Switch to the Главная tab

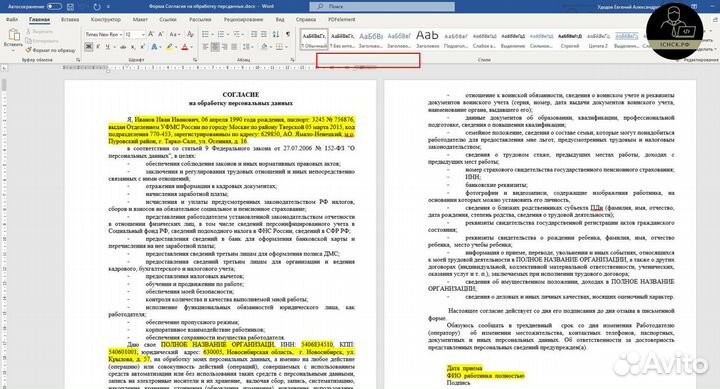(39, 20)
